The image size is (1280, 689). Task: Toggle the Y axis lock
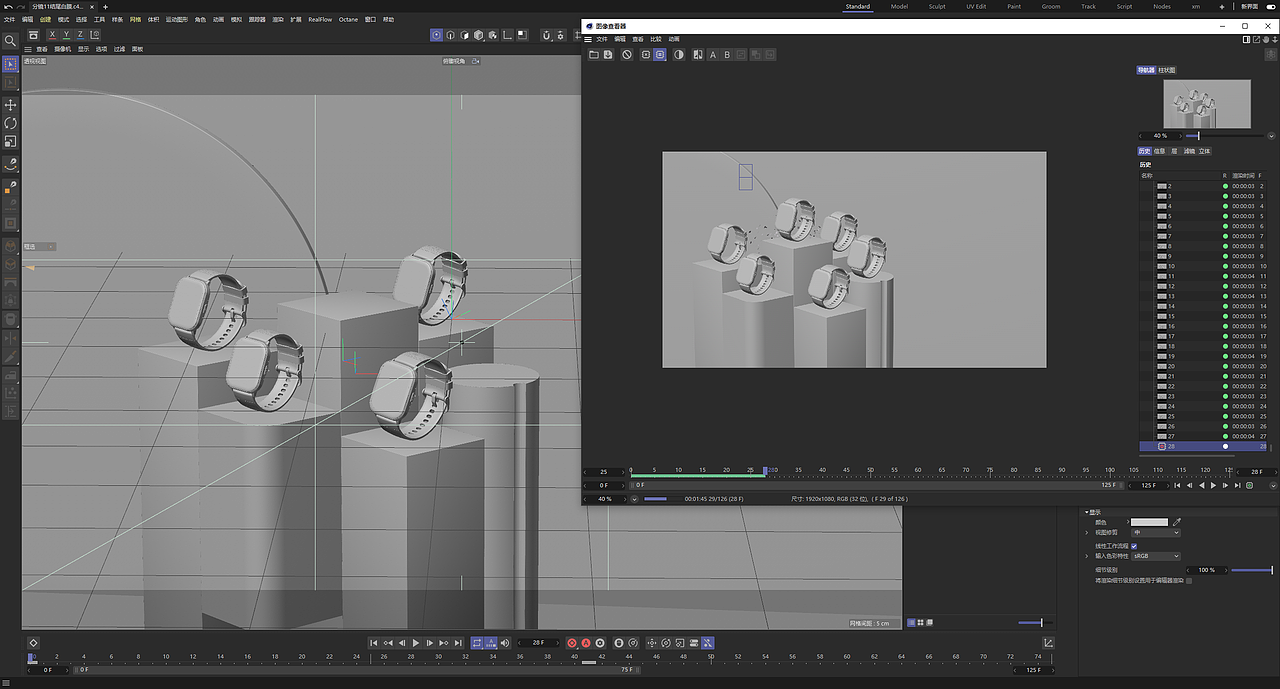click(x=66, y=35)
